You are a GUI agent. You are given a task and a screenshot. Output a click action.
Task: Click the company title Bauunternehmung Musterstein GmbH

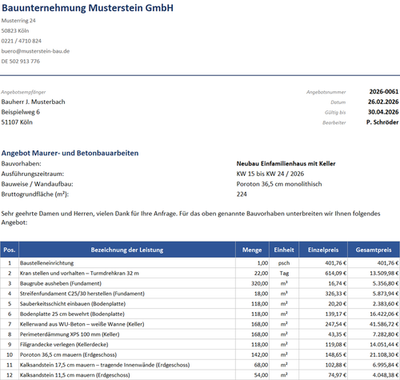click(87, 8)
